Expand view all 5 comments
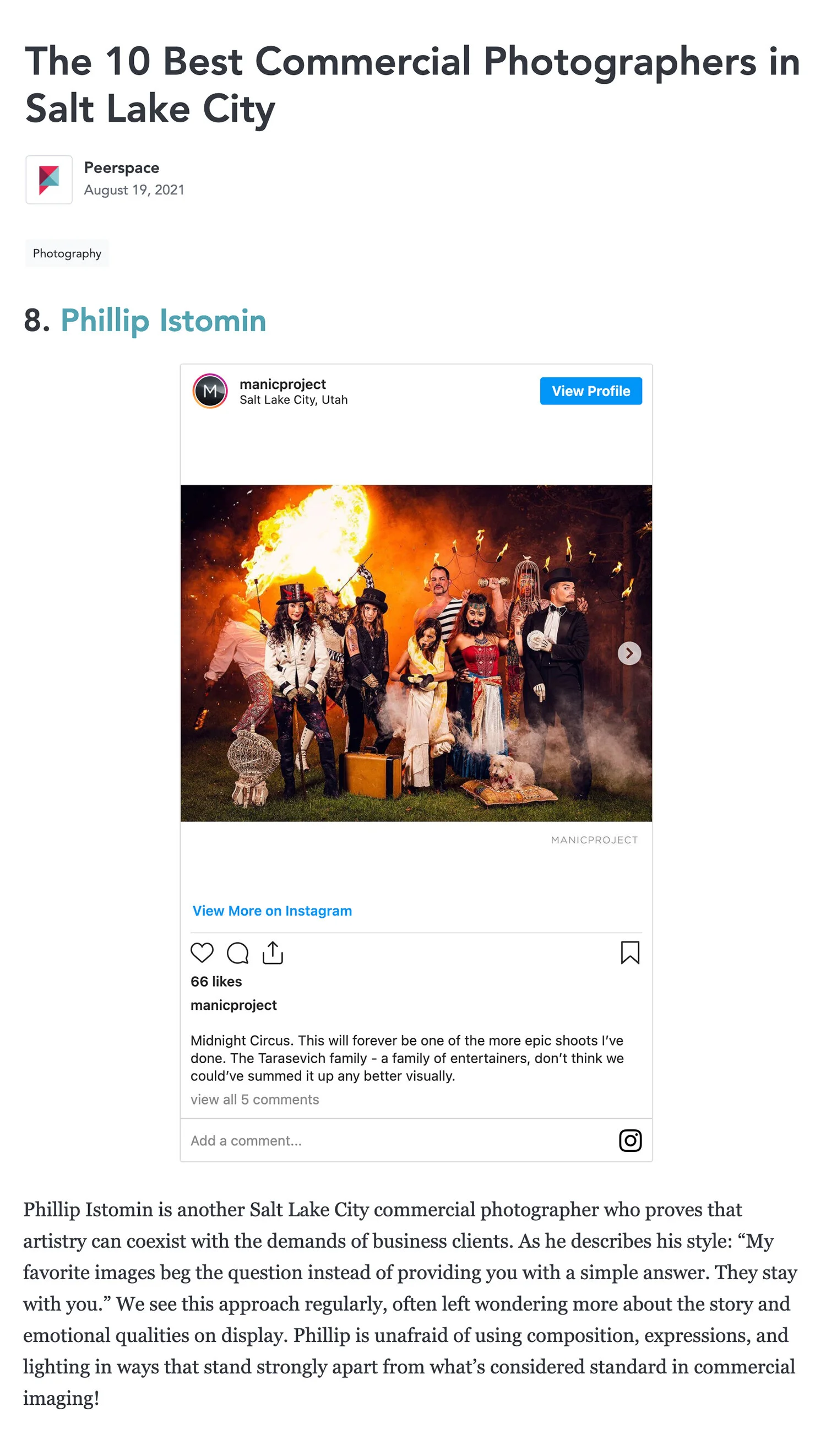Image resolution: width=826 pixels, height=1456 pixels. tap(255, 1100)
